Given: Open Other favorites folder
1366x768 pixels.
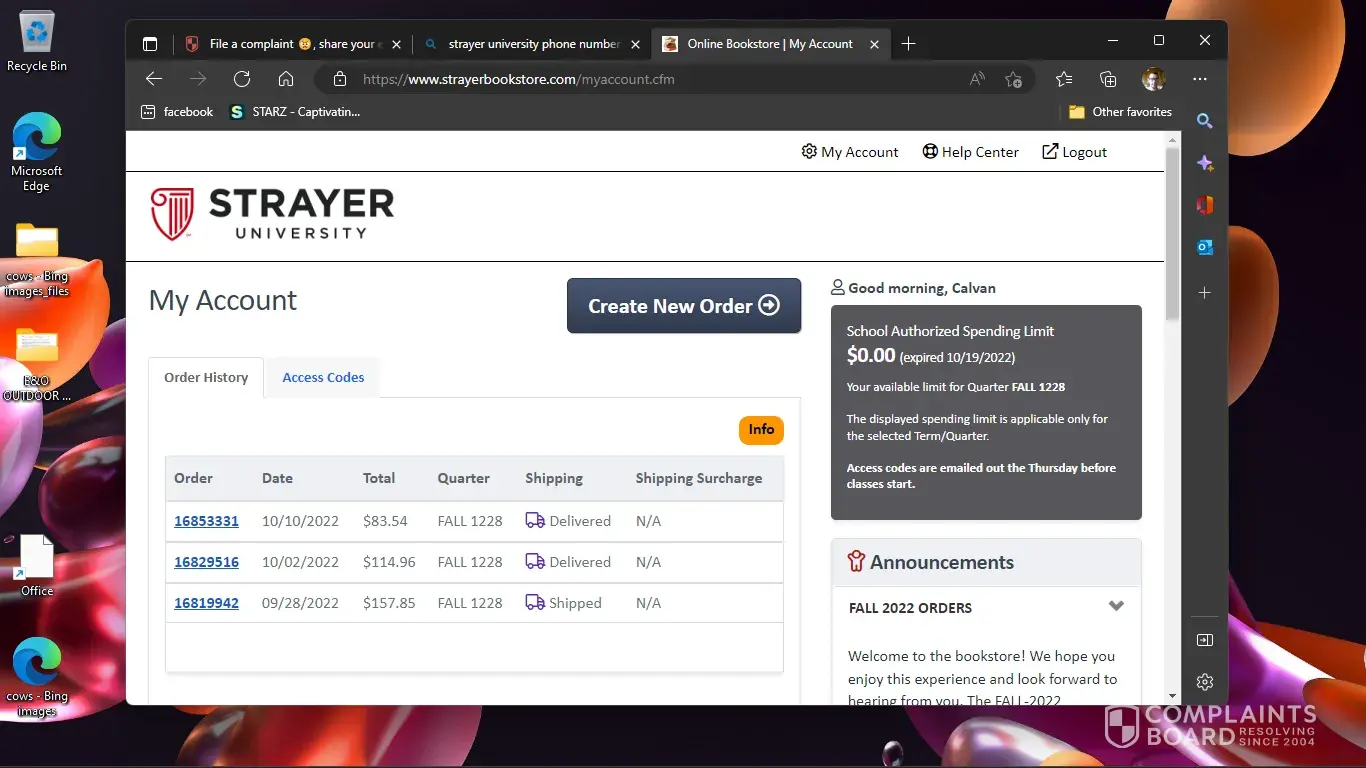Looking at the screenshot, I should [x=1120, y=112].
